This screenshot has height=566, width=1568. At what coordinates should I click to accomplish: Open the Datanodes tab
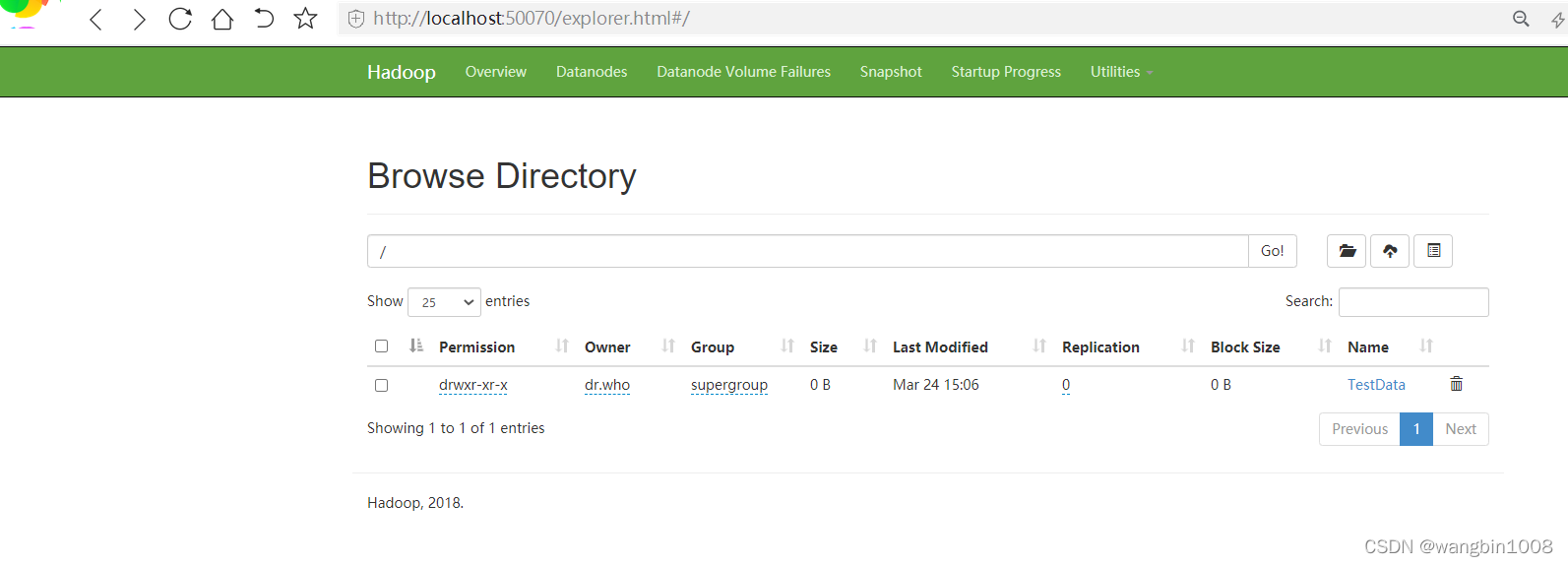(592, 72)
